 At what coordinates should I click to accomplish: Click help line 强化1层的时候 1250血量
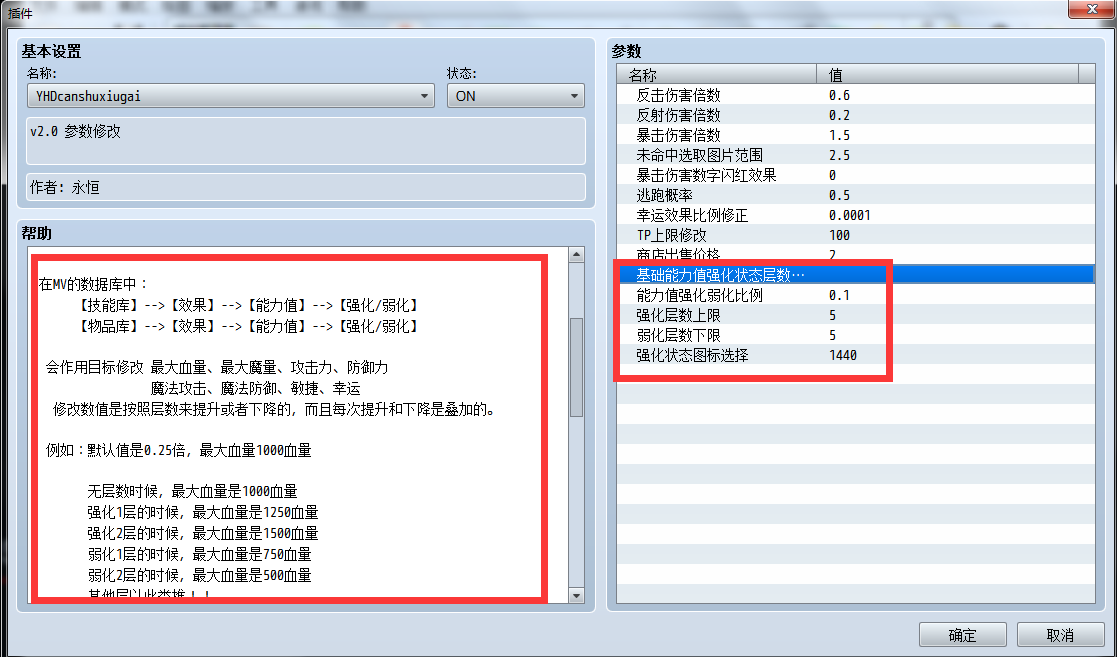(202, 512)
